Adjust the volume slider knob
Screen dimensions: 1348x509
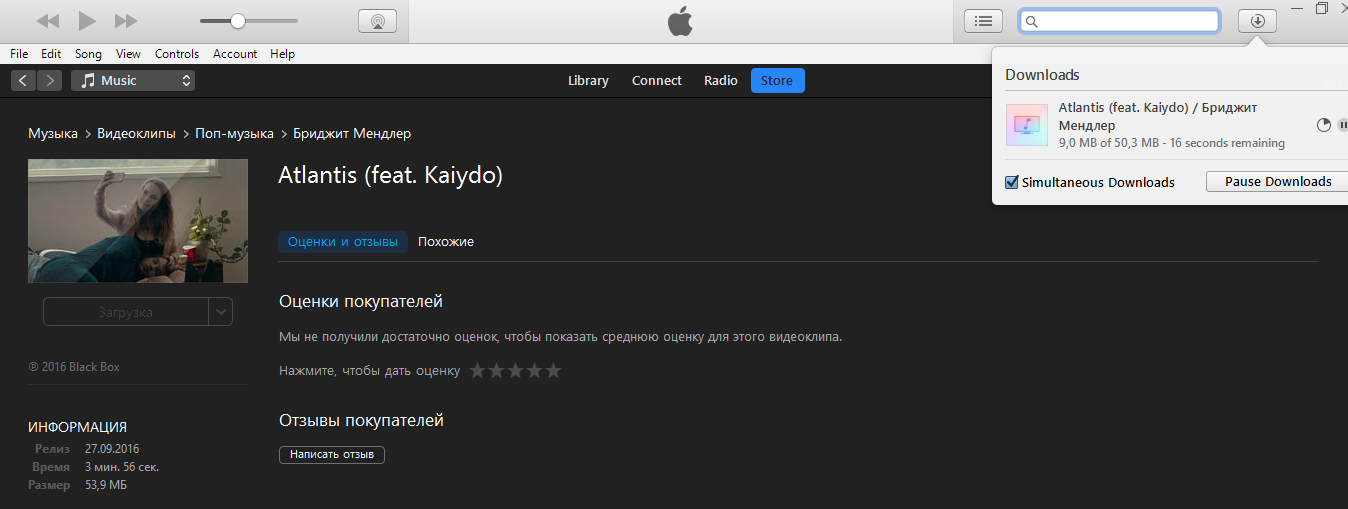[x=238, y=21]
